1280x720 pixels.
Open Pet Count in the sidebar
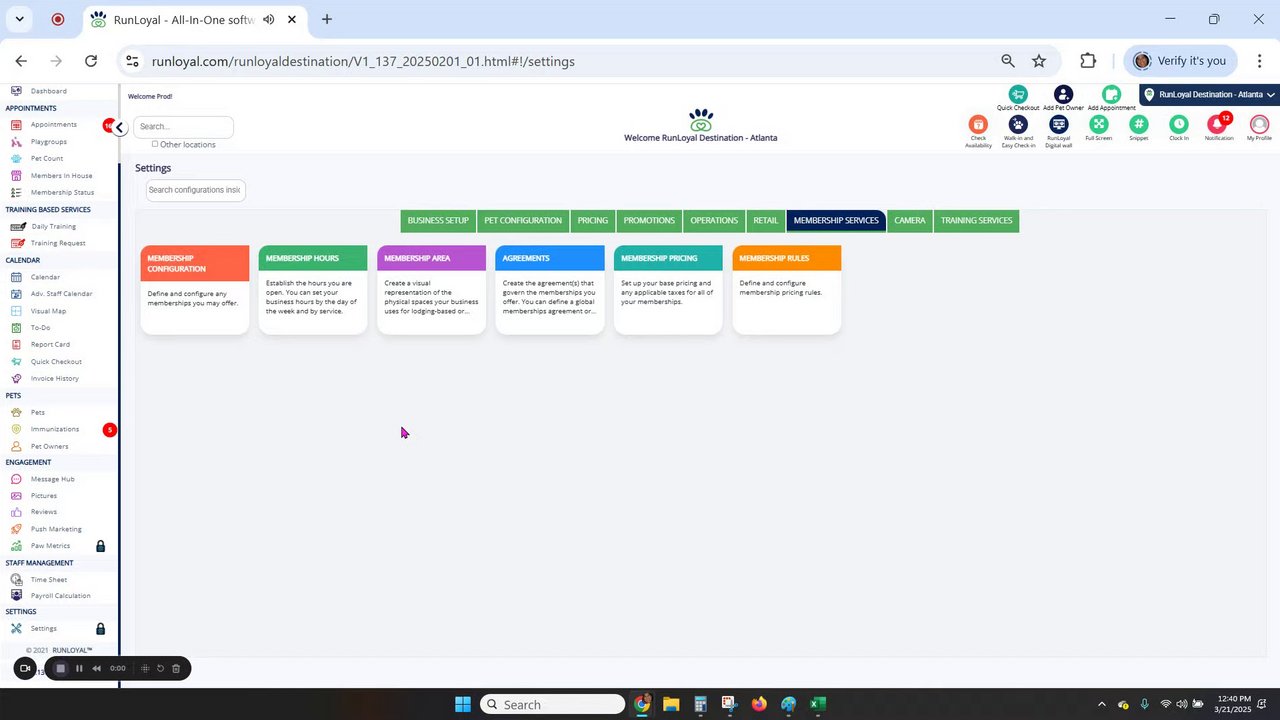46,159
